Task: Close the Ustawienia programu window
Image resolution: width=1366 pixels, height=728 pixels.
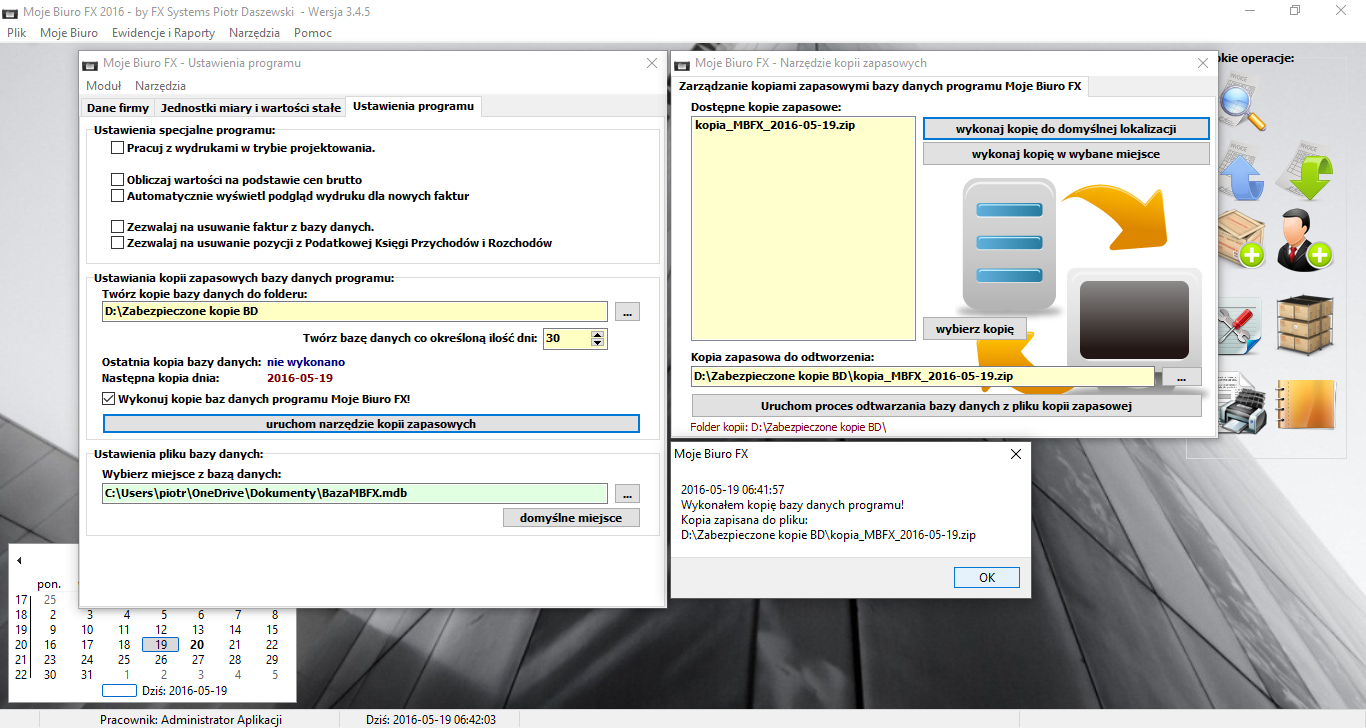Action: point(652,63)
